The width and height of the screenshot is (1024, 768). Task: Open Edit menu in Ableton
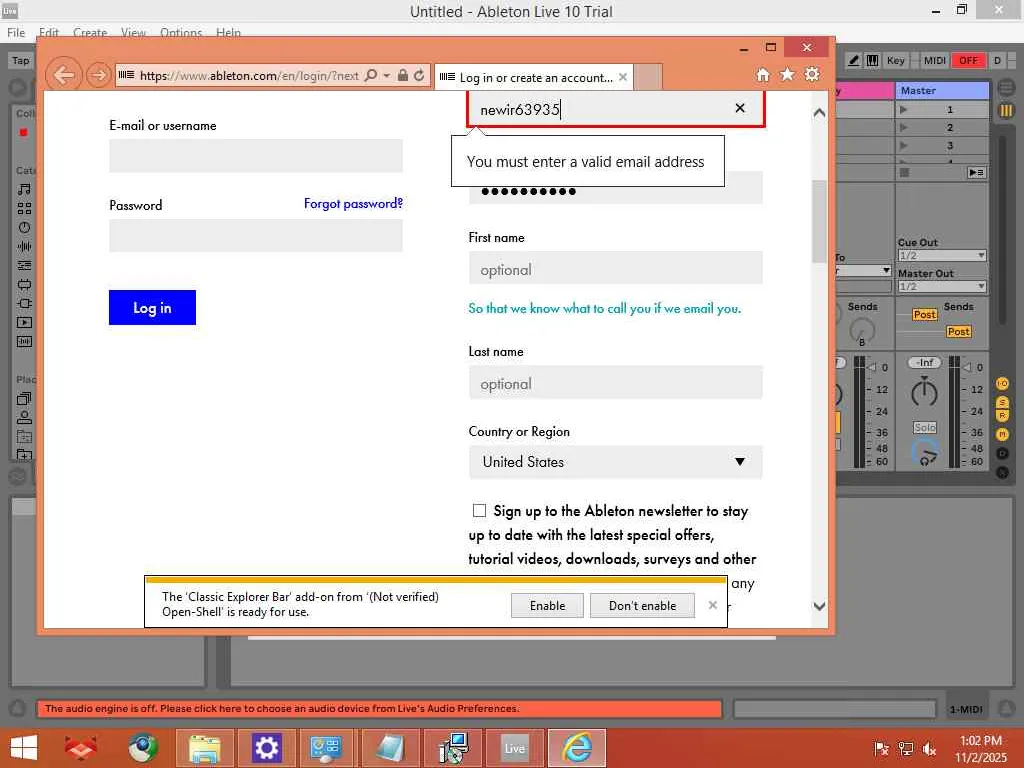tap(49, 33)
